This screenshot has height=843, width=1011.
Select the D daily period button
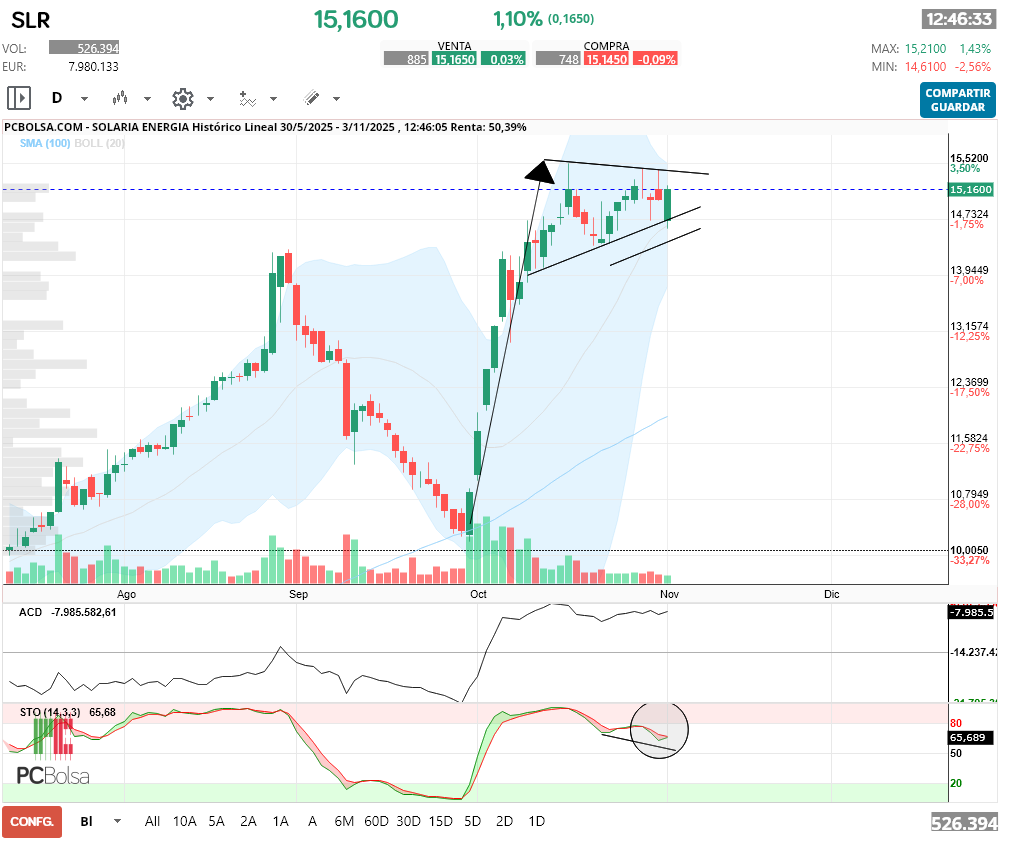point(57,98)
